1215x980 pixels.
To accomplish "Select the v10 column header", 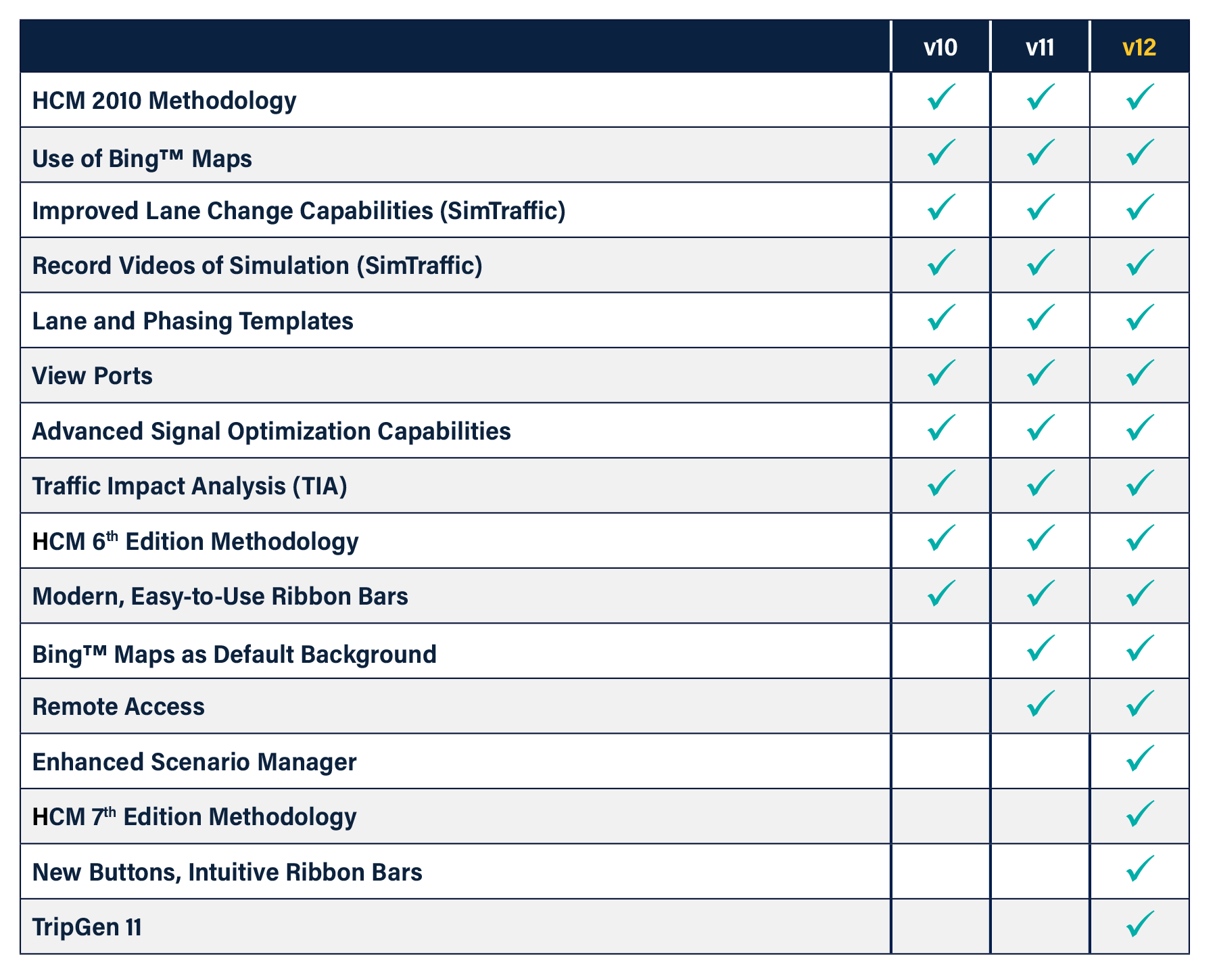I will coord(940,47).
